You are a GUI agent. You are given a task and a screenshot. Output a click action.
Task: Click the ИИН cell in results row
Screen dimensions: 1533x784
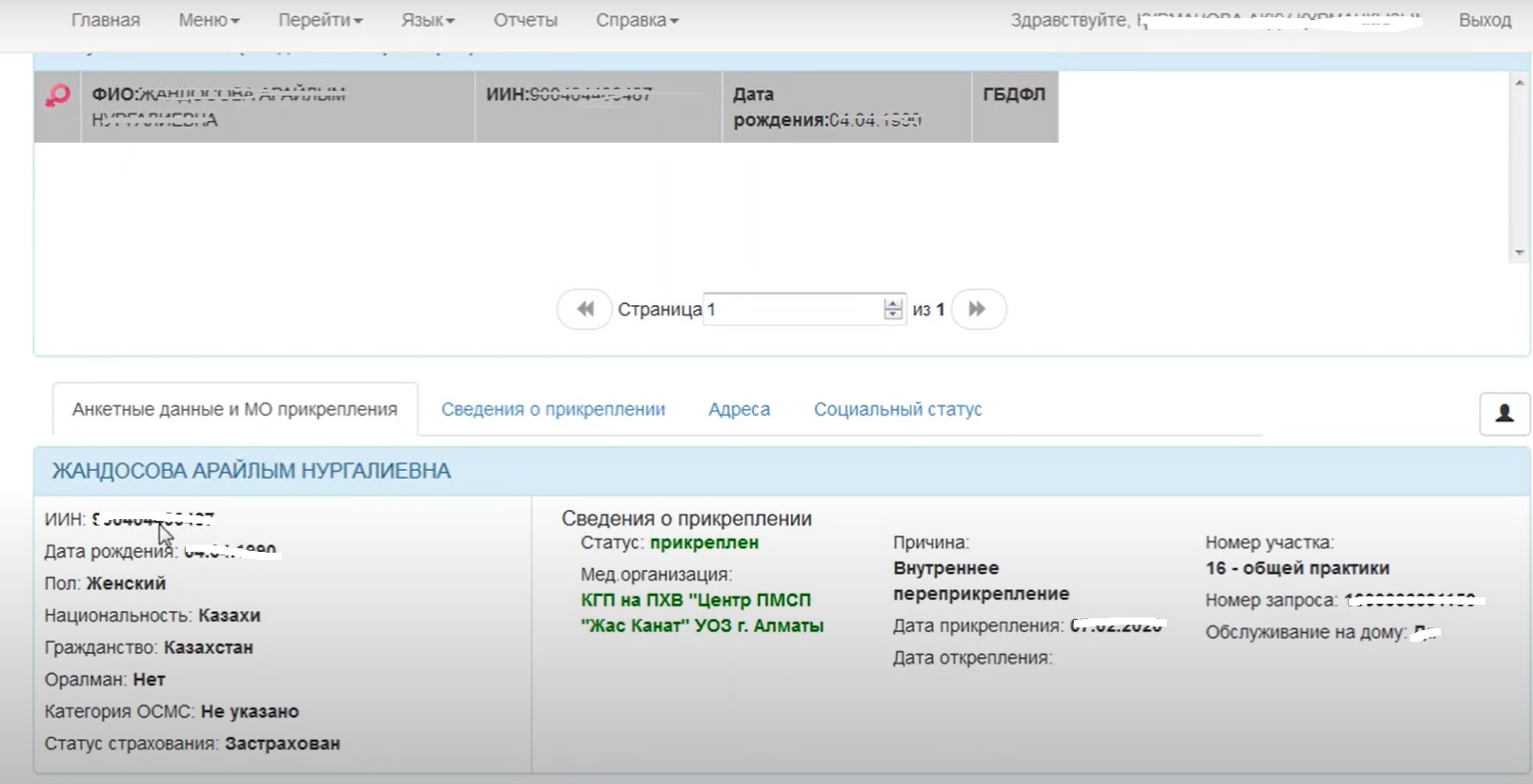598,107
